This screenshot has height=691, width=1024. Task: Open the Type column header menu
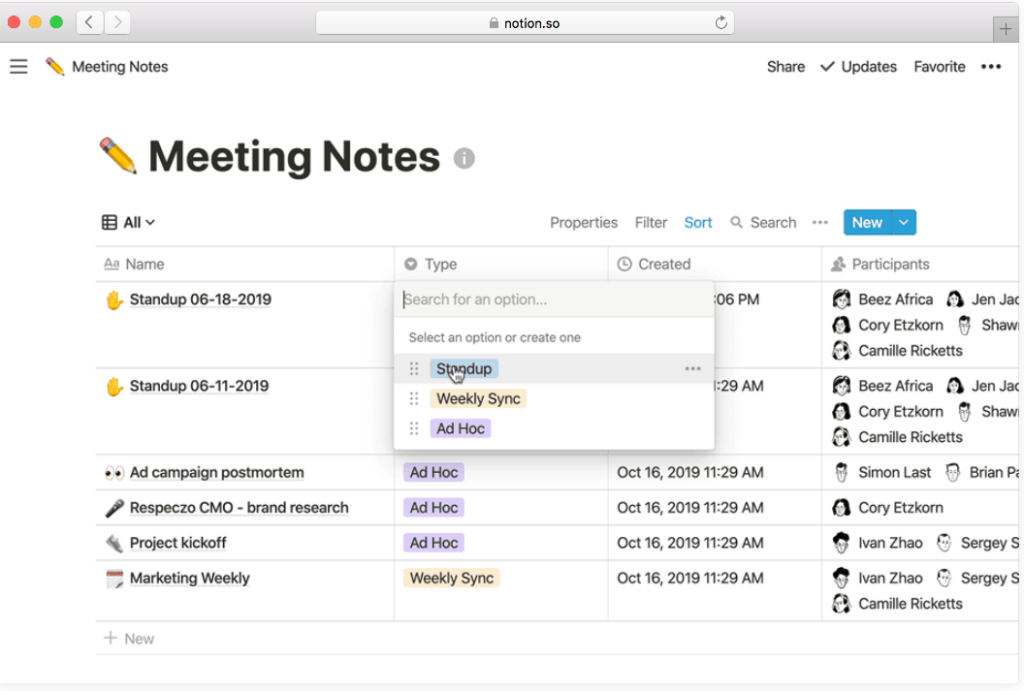(501, 264)
